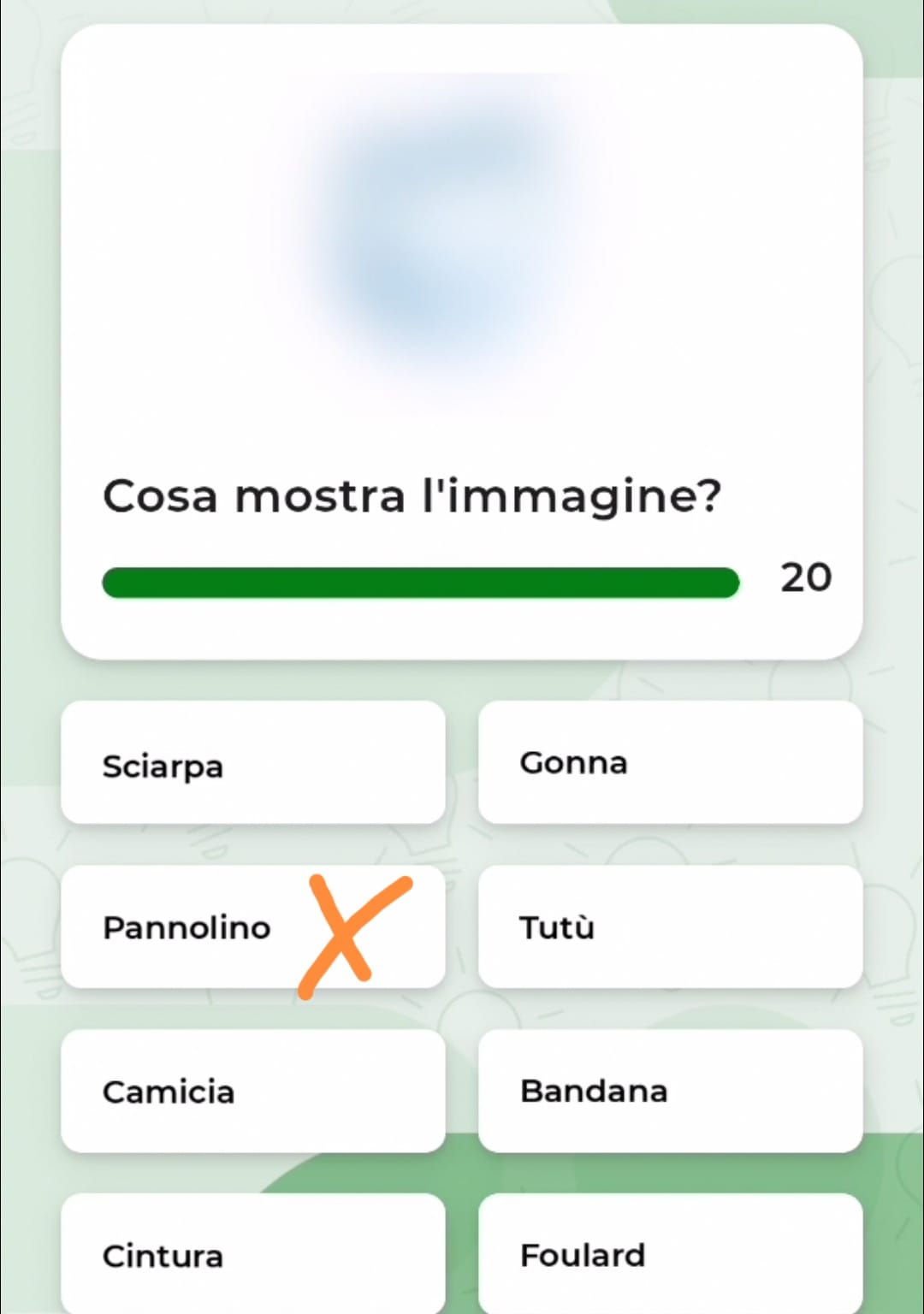Select the Foulard answer
The height and width of the screenshot is (1314, 924).
point(670,1254)
